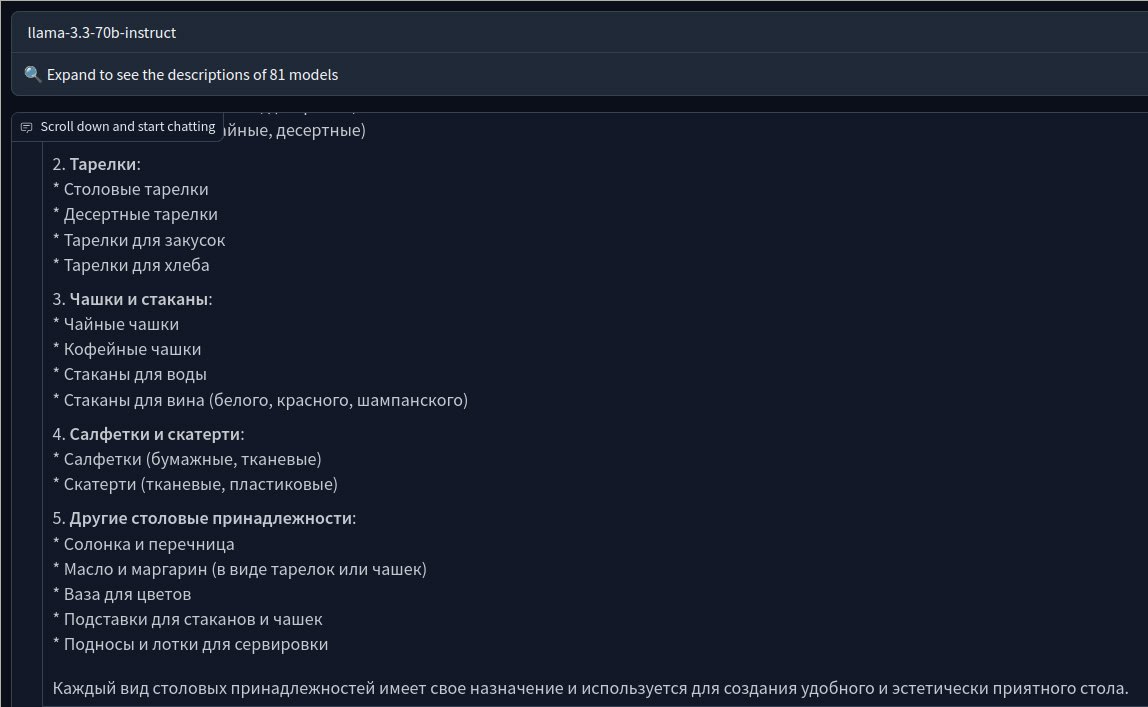Click the Scroll down and start chatting label
Viewport: 1148px width, 707px height.
[127, 127]
